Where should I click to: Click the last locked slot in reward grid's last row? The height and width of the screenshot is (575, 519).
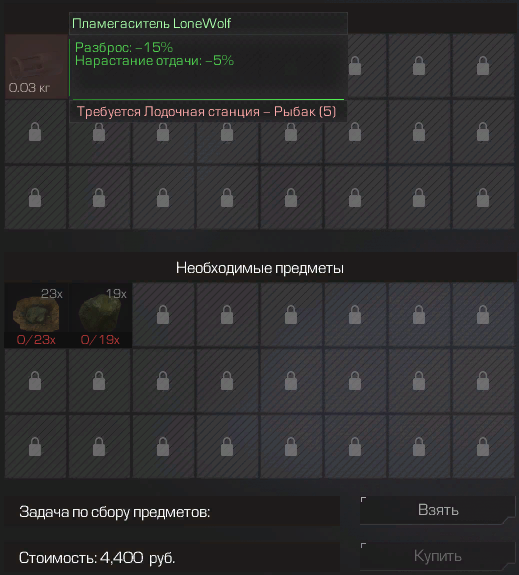(483, 198)
